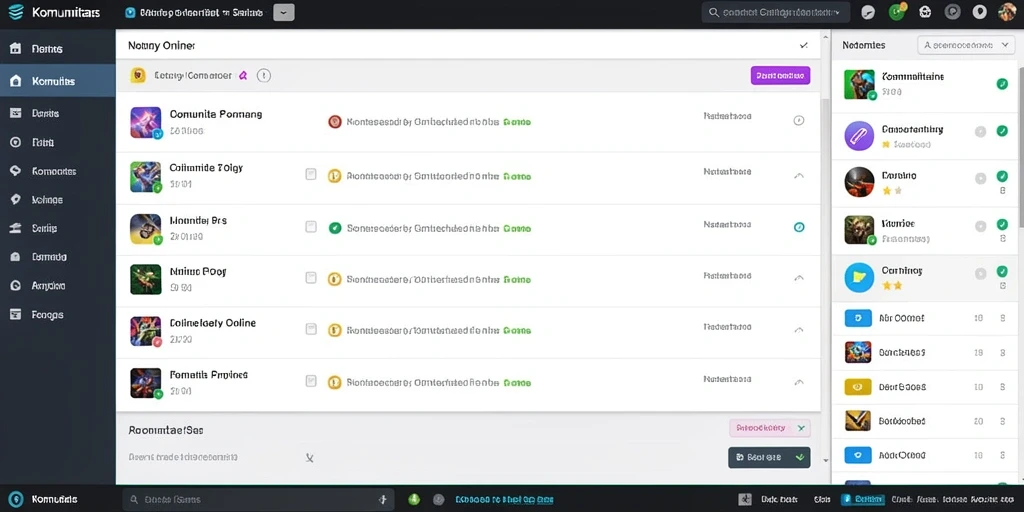Viewport: 1024px width, 512px height.
Task: Select Nir COmet in the right list
Action: pyautogui.click(x=924, y=319)
